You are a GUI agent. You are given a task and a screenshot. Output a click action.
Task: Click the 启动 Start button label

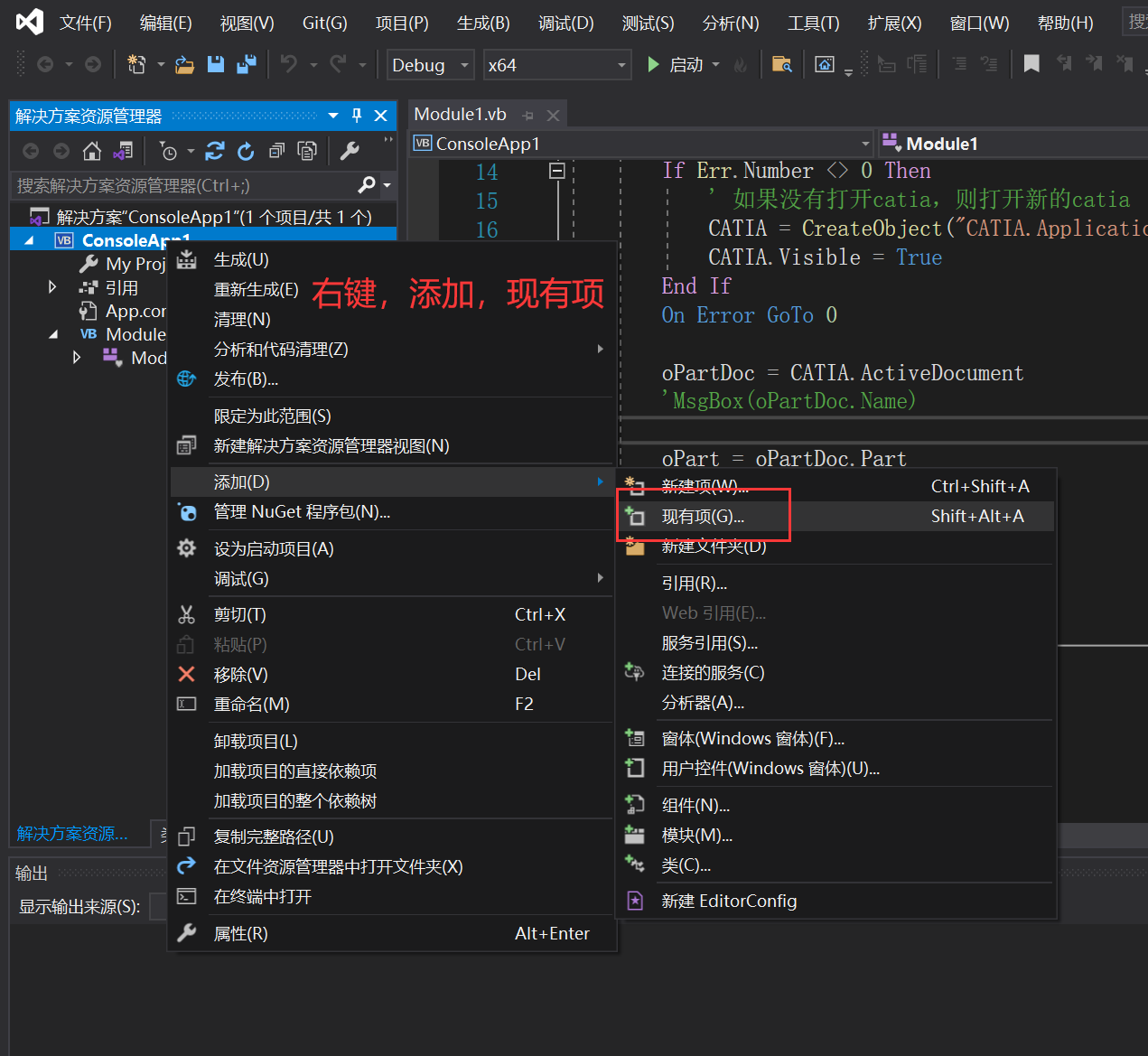coord(686,65)
